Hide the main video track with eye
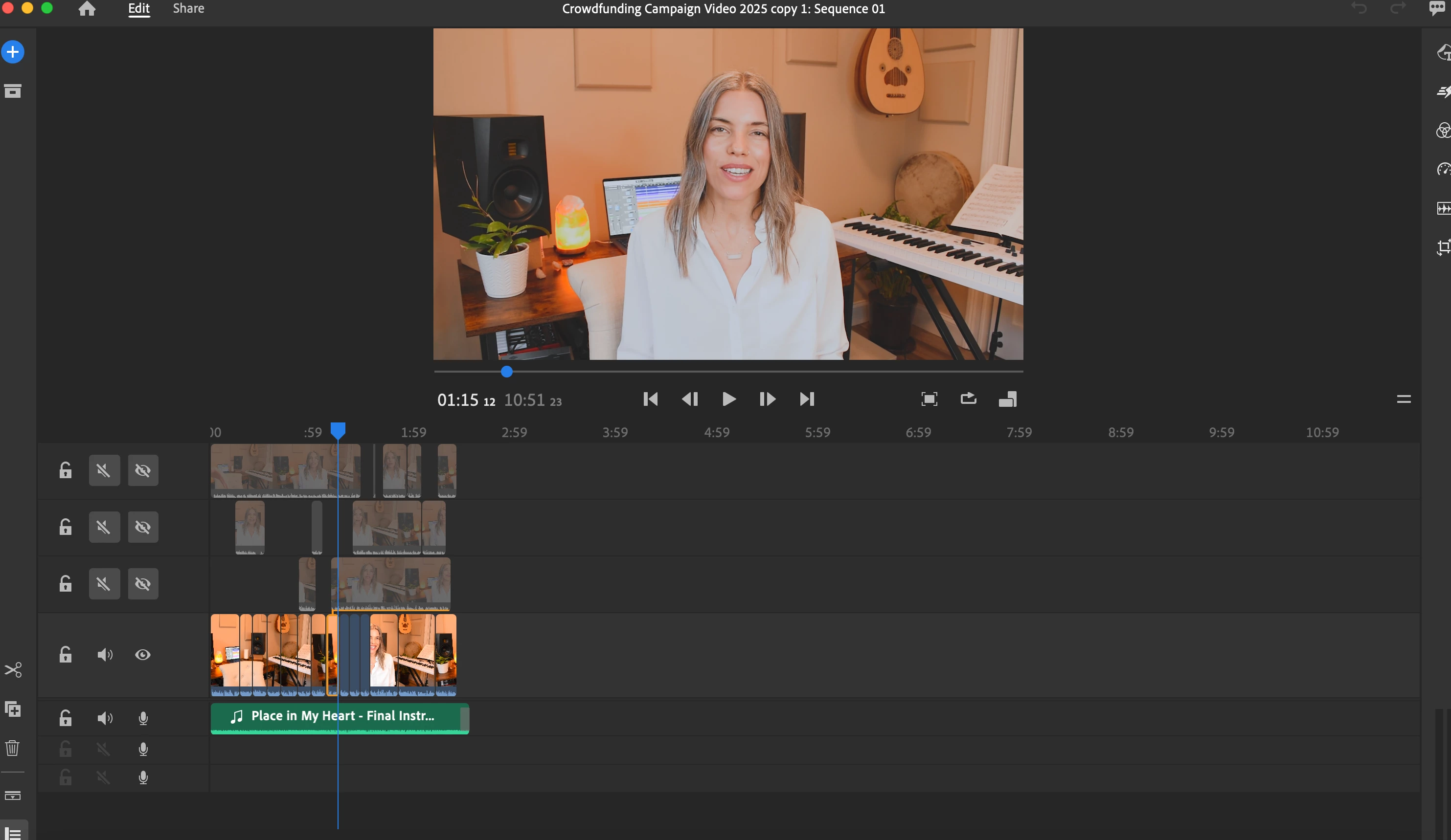This screenshot has width=1451, height=840. click(143, 655)
